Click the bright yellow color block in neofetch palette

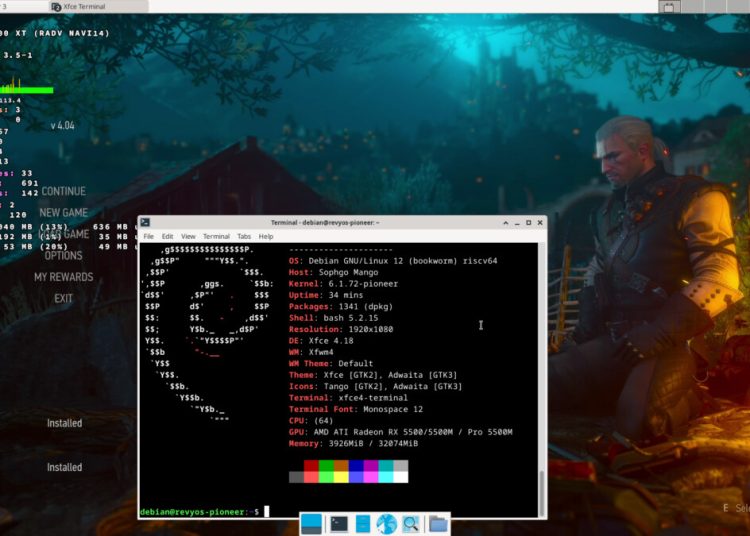tap(341, 477)
